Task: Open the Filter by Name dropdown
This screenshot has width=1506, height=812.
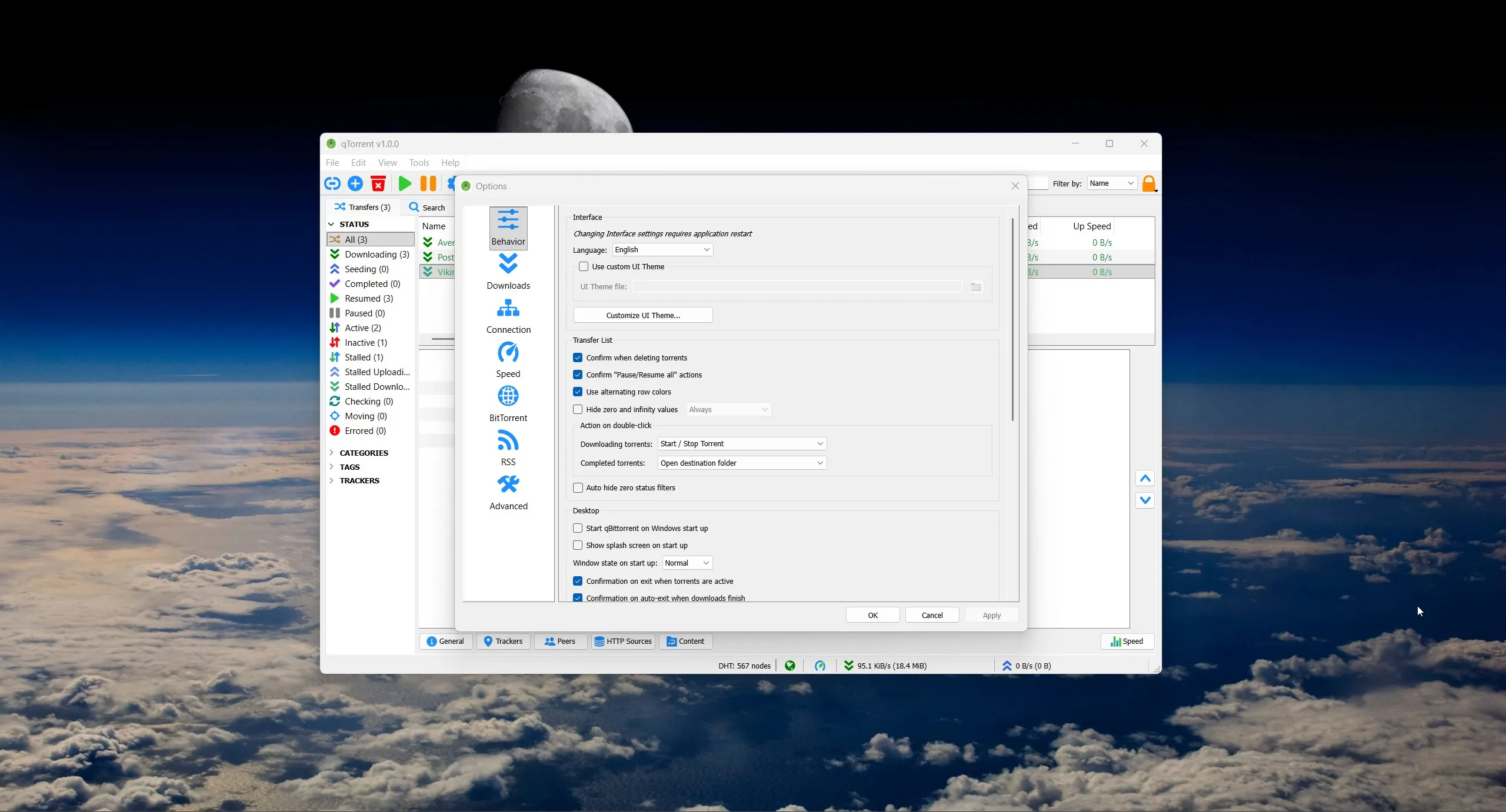Action: [1111, 183]
